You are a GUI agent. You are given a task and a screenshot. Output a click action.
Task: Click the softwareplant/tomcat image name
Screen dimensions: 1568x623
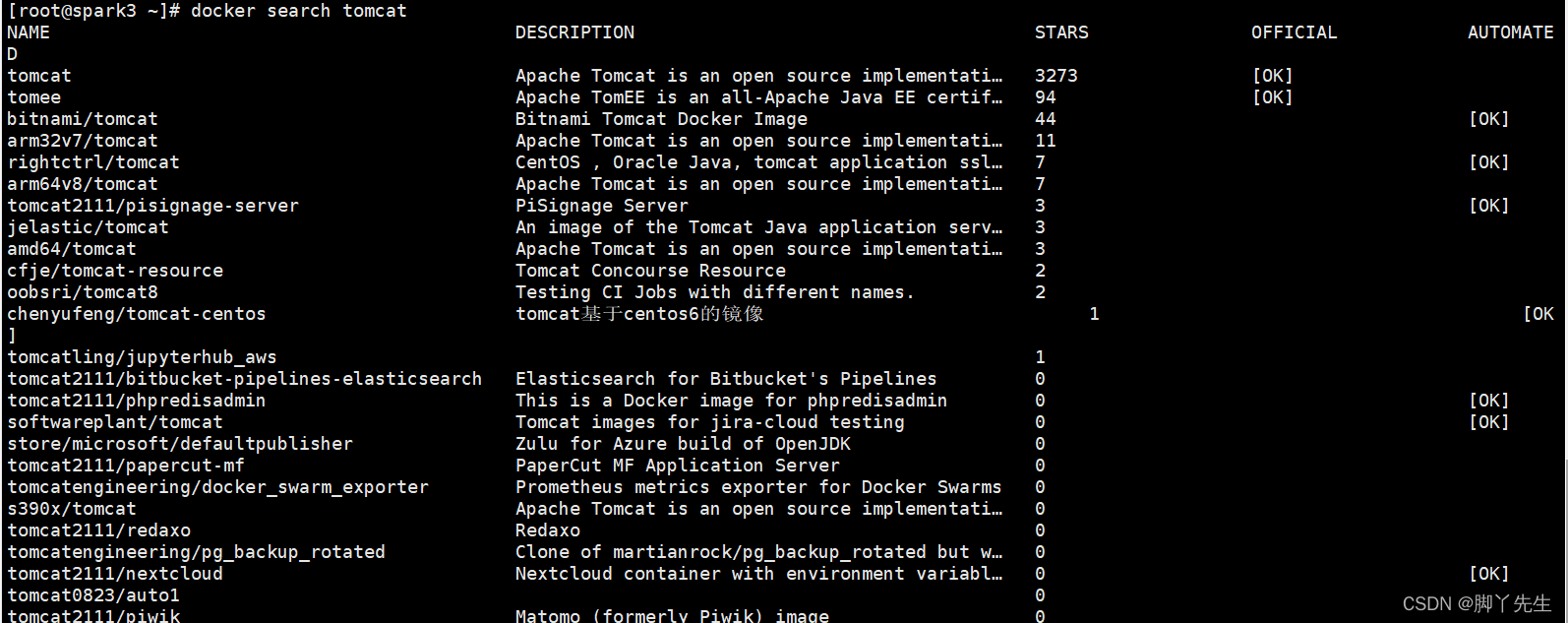click(x=115, y=422)
